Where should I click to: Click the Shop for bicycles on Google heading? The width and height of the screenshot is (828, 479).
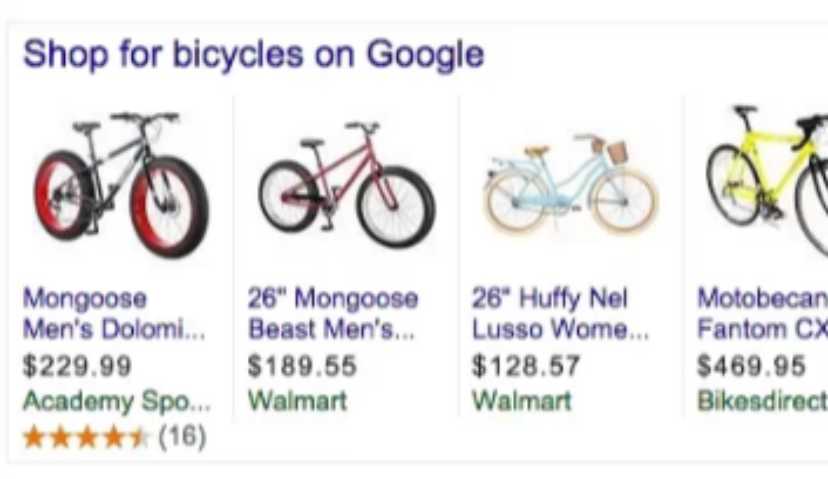point(253,54)
